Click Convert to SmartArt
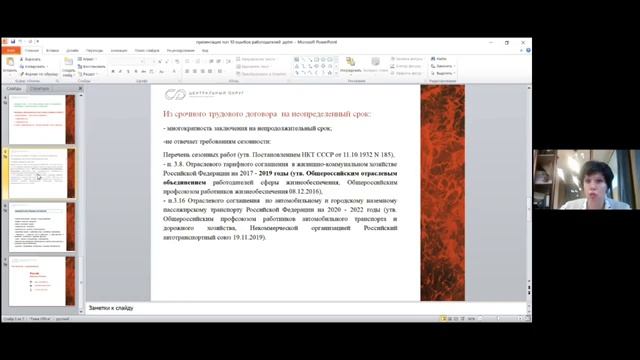The width and height of the screenshot is (640, 360). coord(261,74)
